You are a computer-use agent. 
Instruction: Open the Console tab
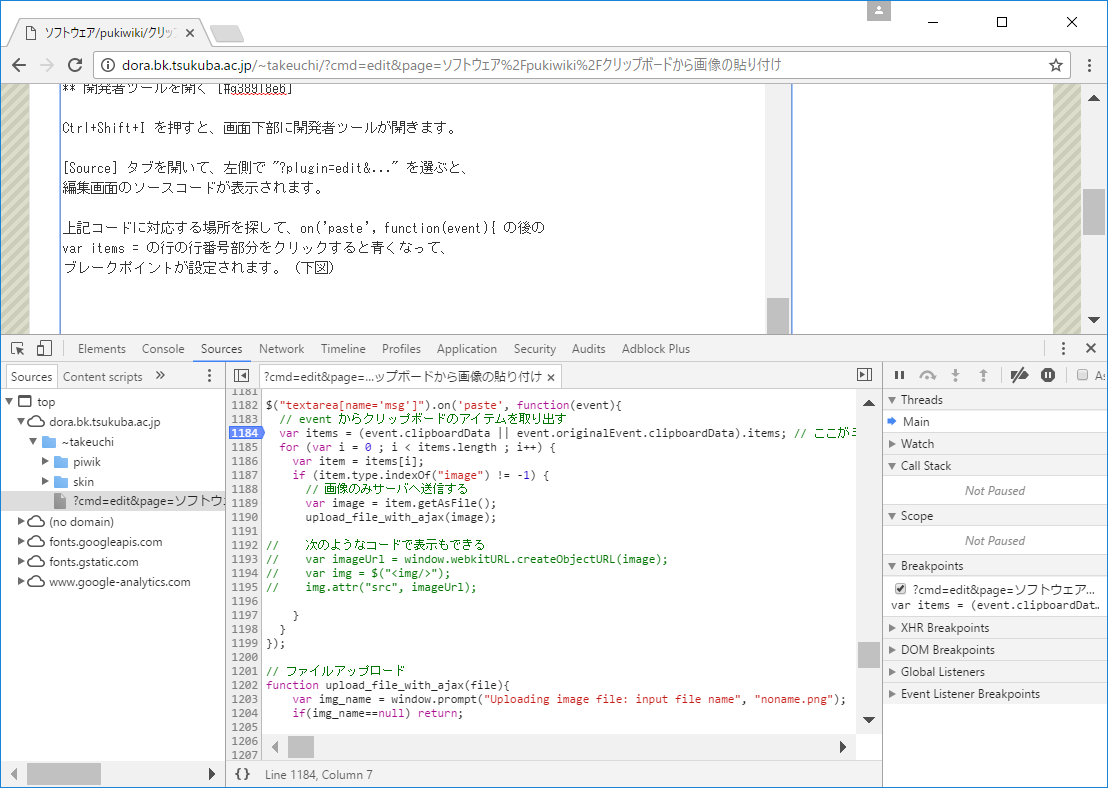tap(163, 349)
